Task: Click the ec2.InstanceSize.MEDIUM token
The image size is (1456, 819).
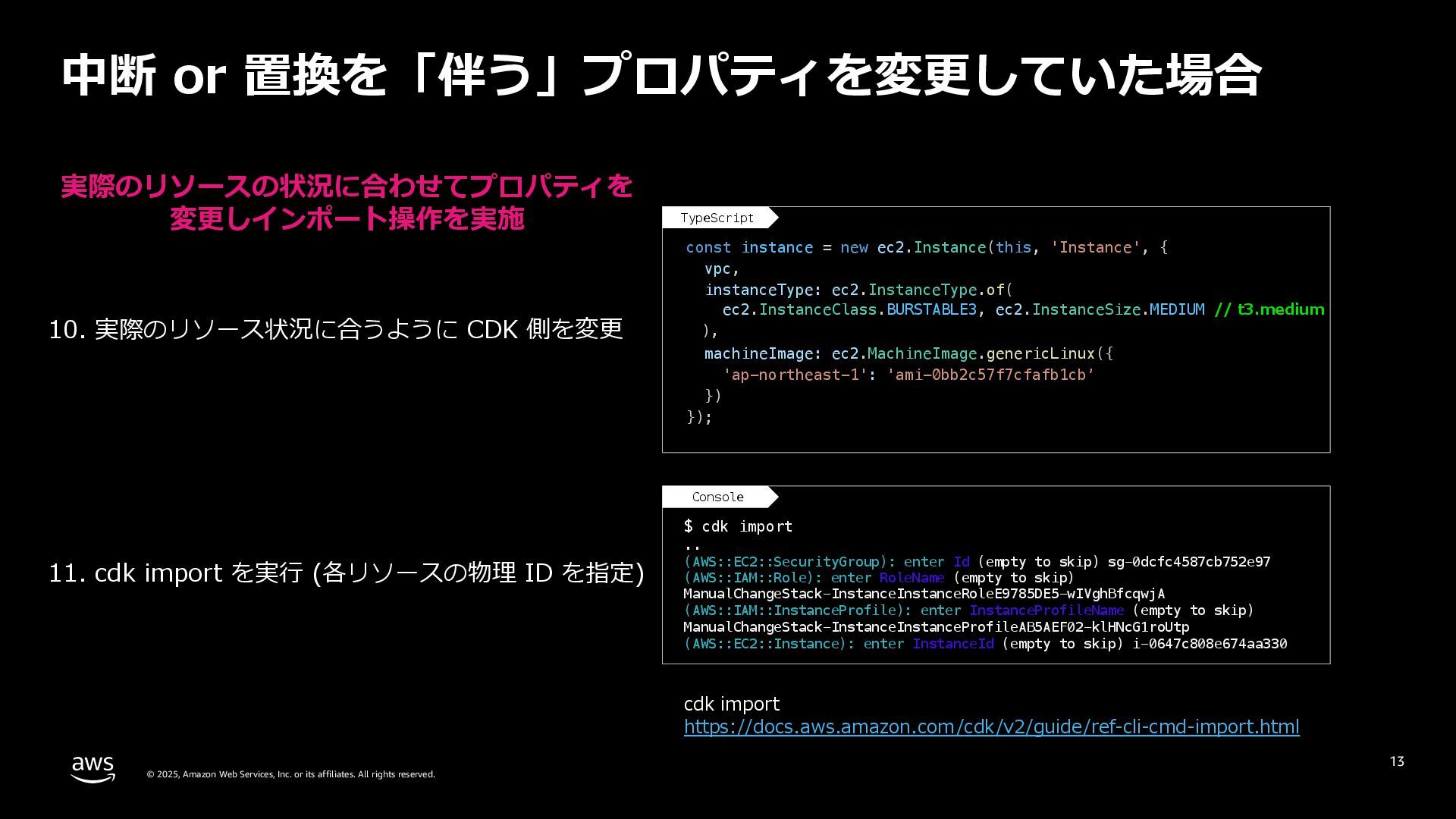Action: coord(1100,309)
